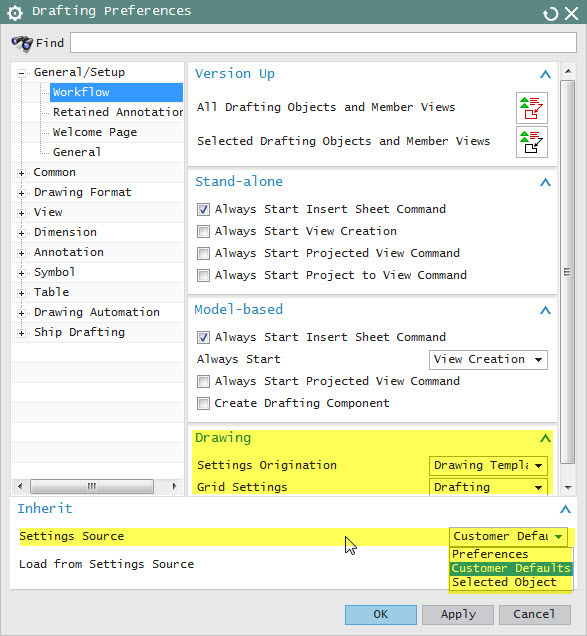Enable Stand-alone Always Start Projected View Command

pyautogui.click(x=203, y=254)
